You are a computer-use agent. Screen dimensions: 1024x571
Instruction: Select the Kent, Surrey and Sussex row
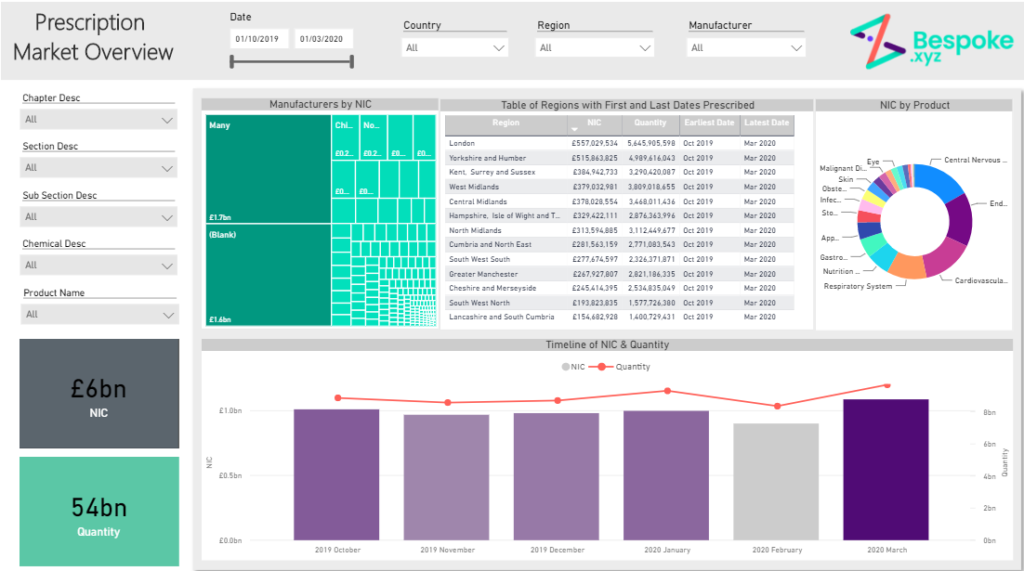[x=620, y=172]
